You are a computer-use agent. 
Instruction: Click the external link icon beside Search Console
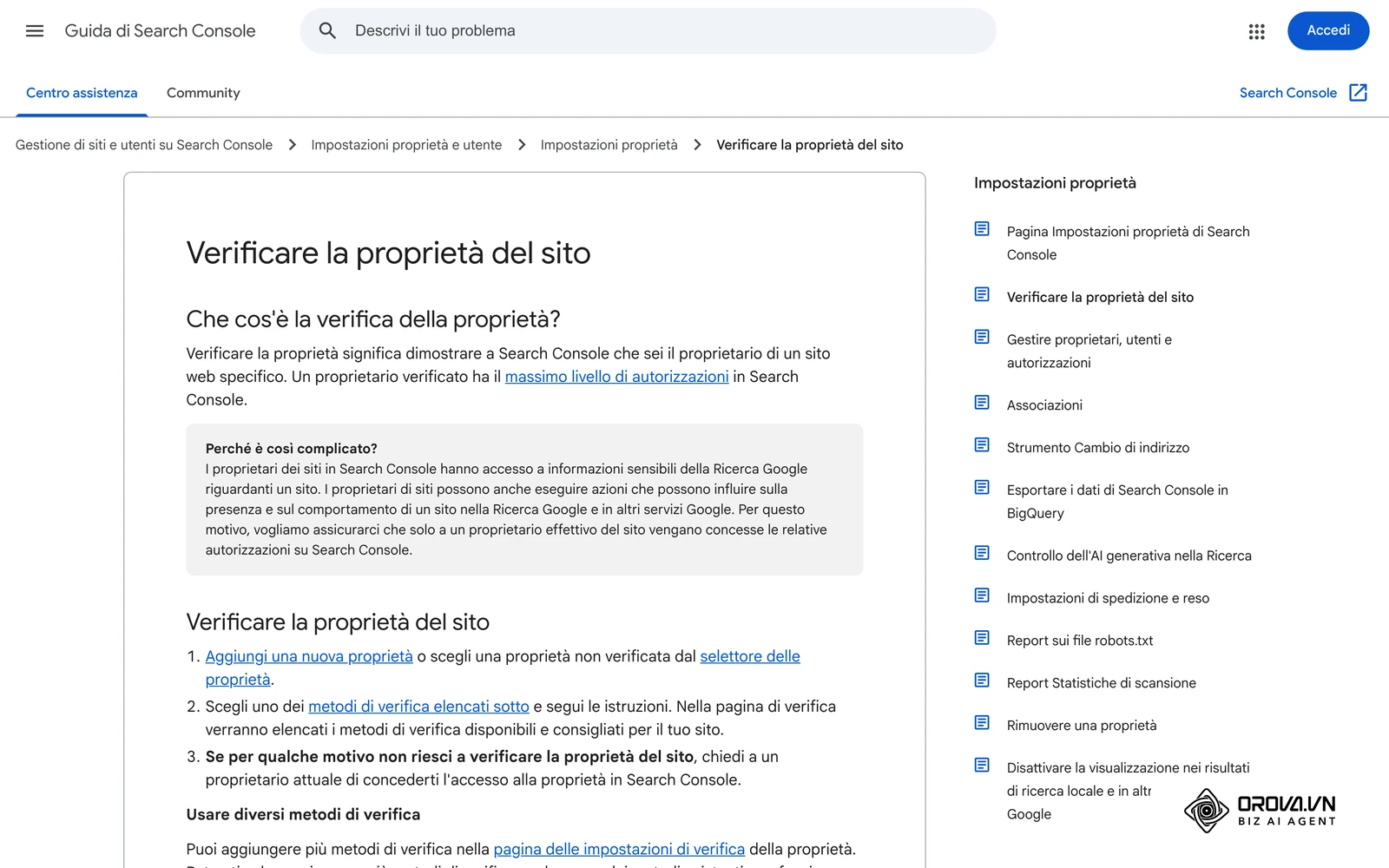1359,93
